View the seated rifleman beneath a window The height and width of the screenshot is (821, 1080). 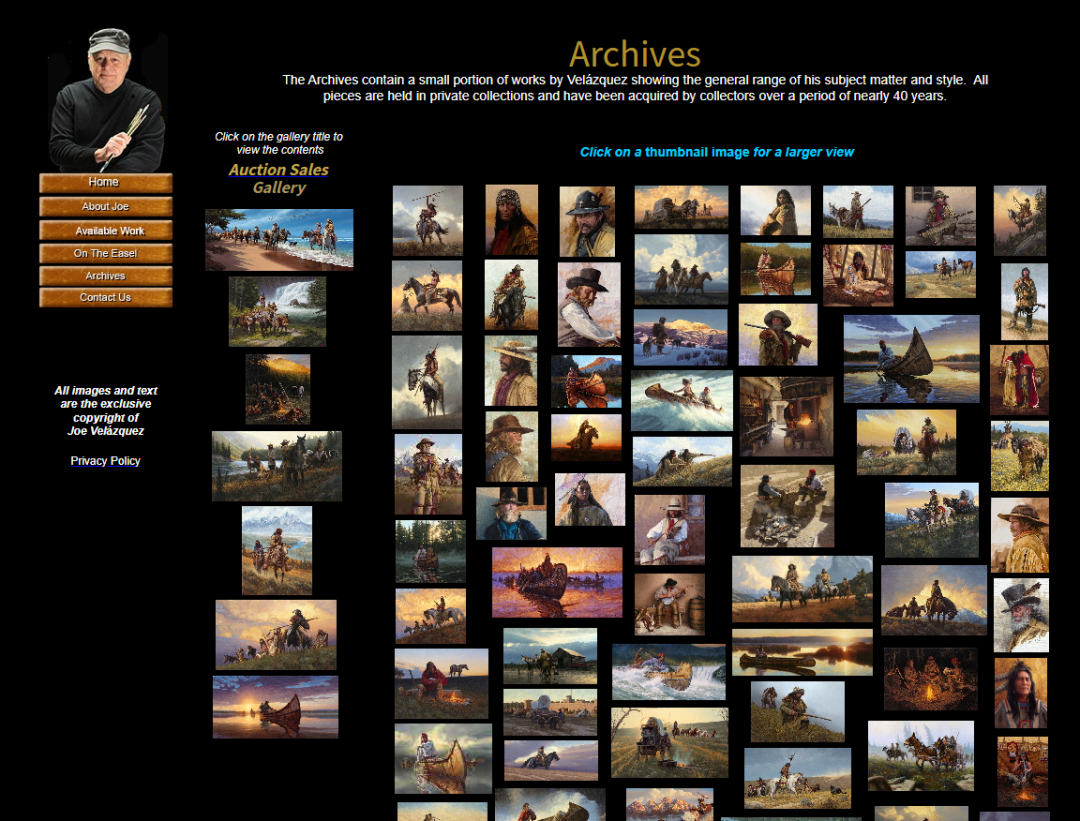(x=940, y=216)
